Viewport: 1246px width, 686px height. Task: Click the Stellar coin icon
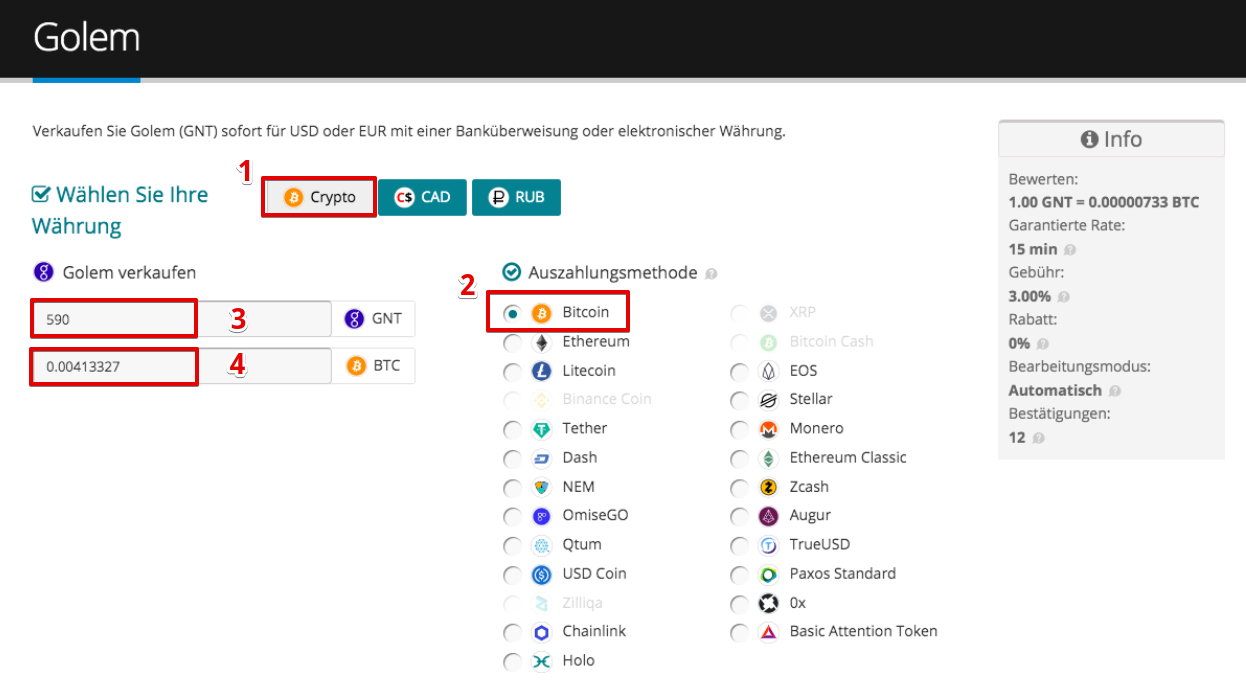pyautogui.click(x=769, y=400)
